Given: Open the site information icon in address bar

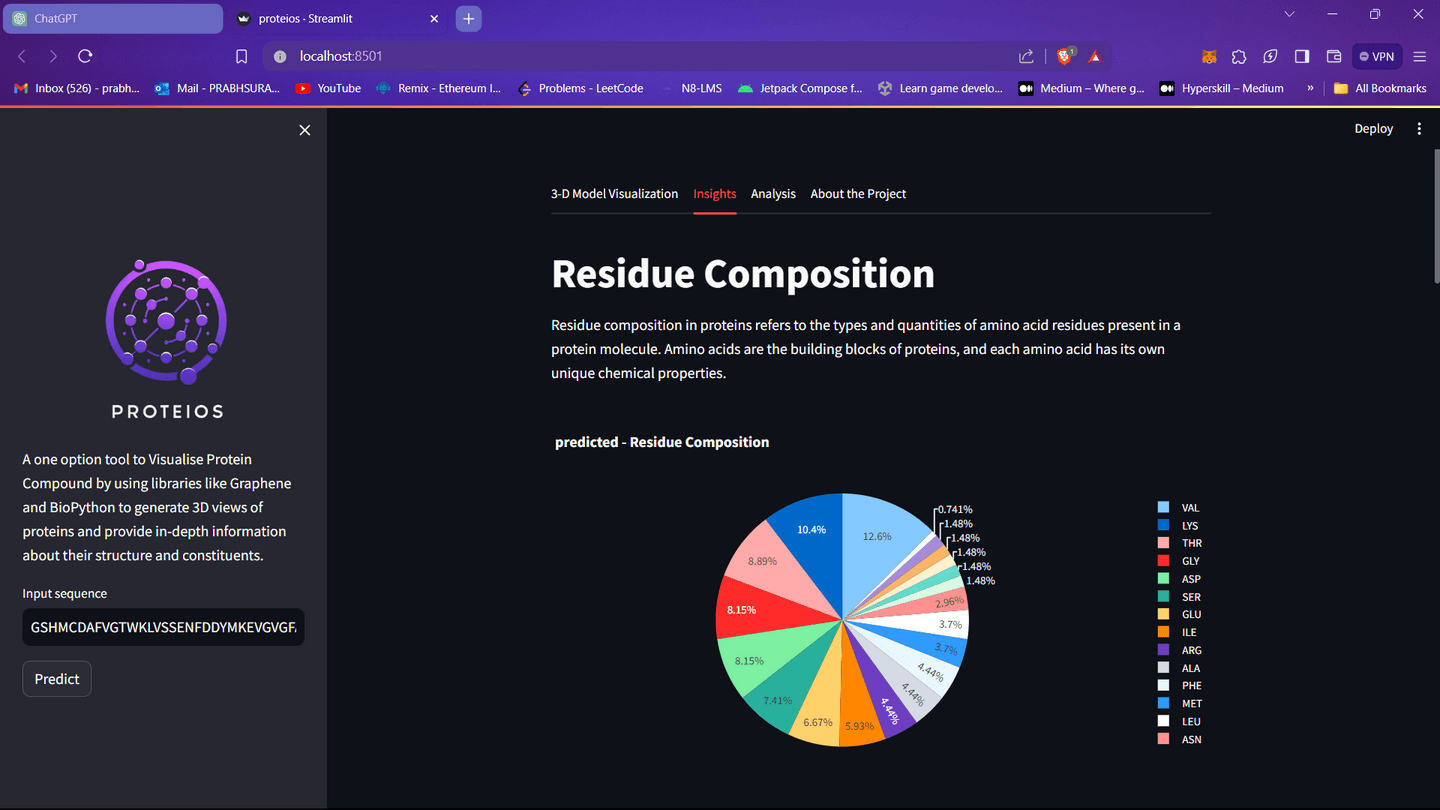Looking at the screenshot, I should coord(280,57).
